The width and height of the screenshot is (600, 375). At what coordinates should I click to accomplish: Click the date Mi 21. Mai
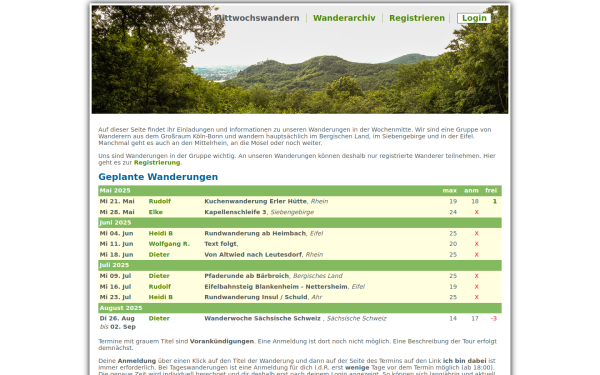point(117,201)
